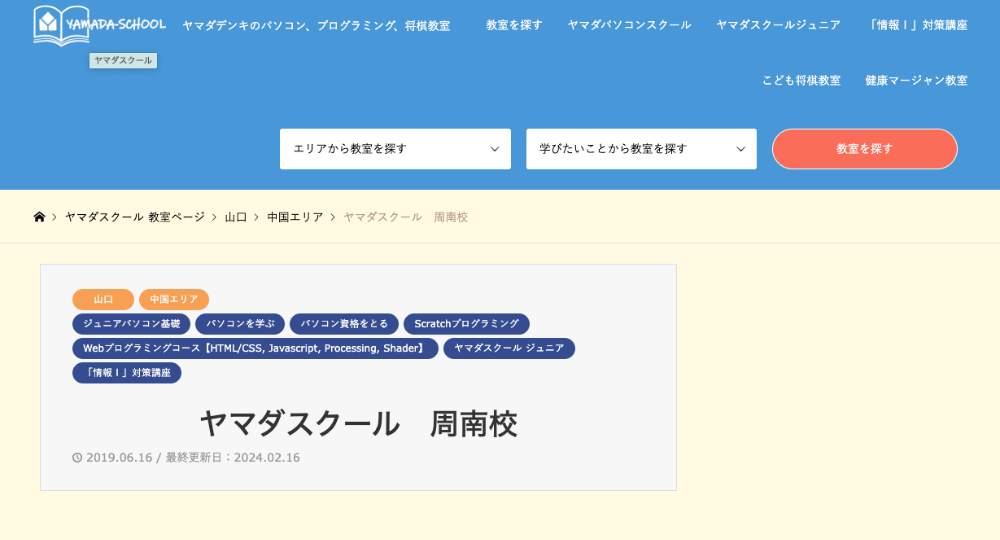Select Webプログラミングコース tag
Viewport: 1000px width, 540px height.
click(255, 348)
